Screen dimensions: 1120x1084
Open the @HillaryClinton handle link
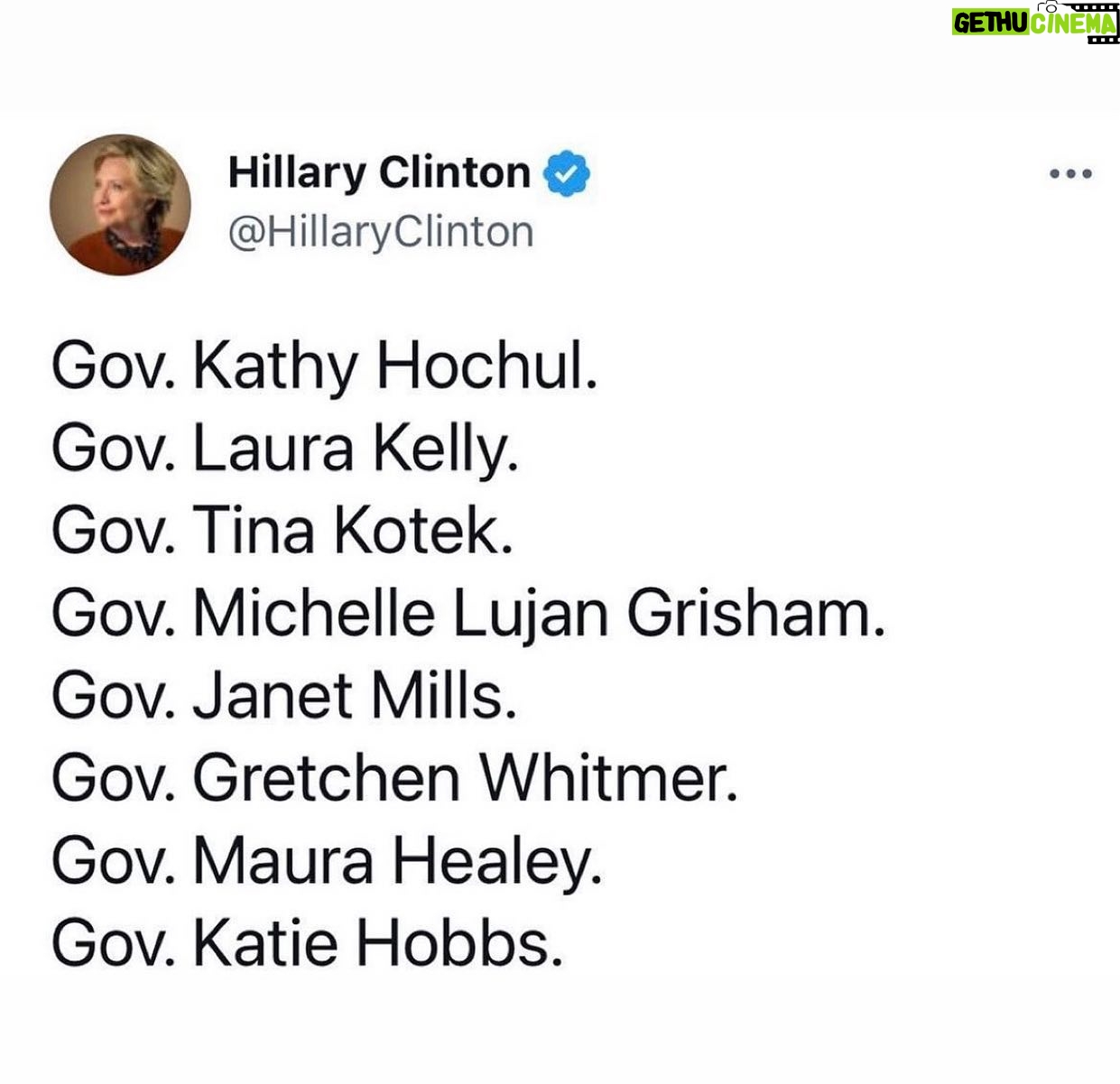tap(381, 232)
